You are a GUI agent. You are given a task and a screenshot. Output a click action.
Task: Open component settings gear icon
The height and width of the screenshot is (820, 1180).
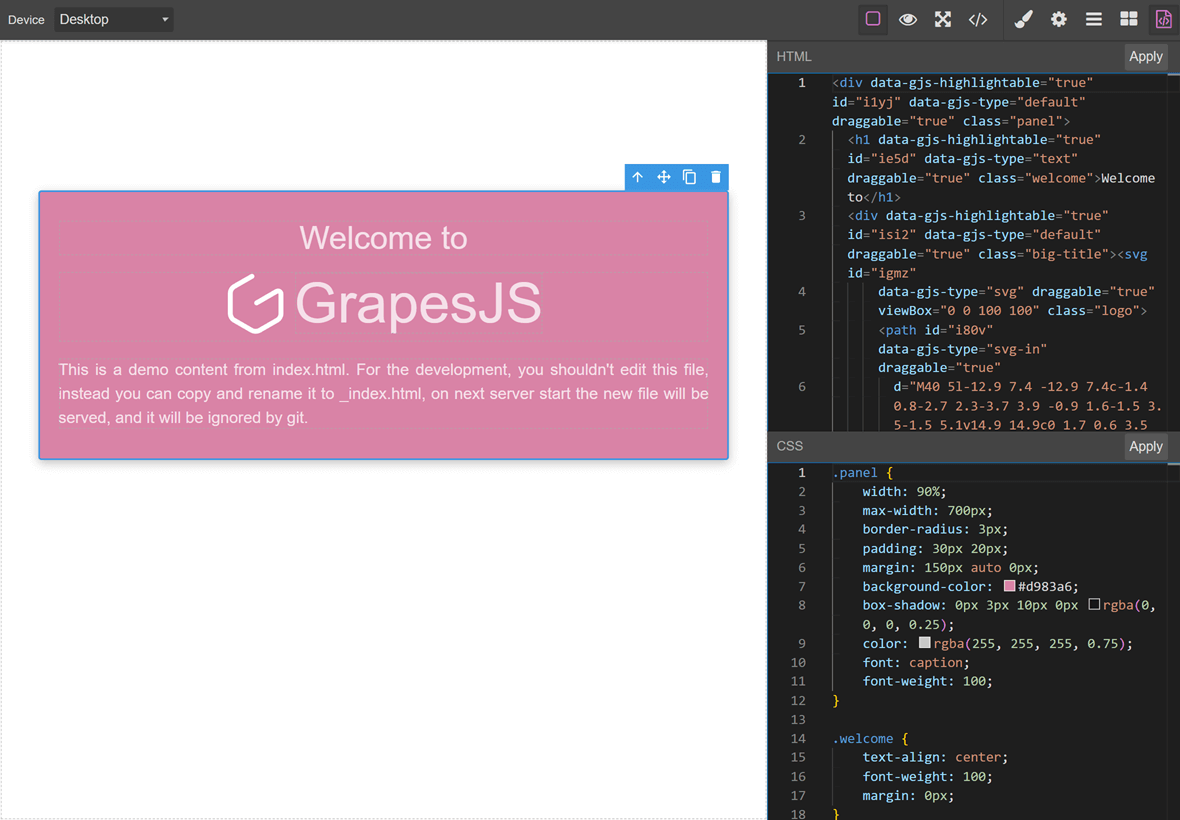1059,20
